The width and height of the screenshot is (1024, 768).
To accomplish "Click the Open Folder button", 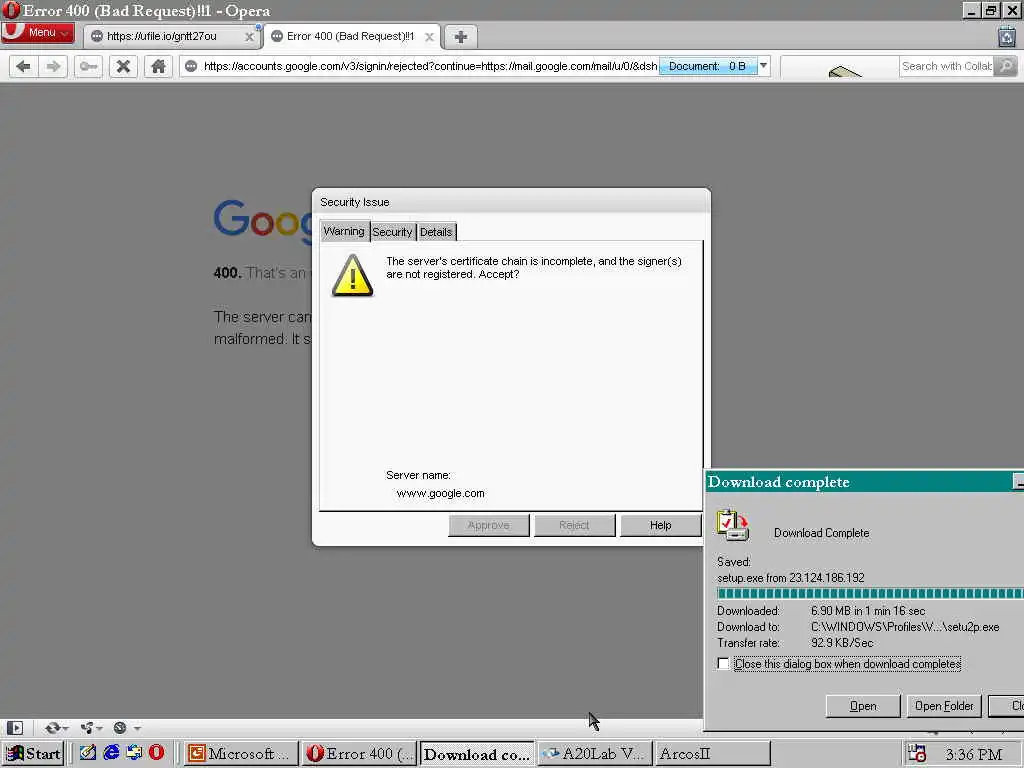I will tap(944, 706).
